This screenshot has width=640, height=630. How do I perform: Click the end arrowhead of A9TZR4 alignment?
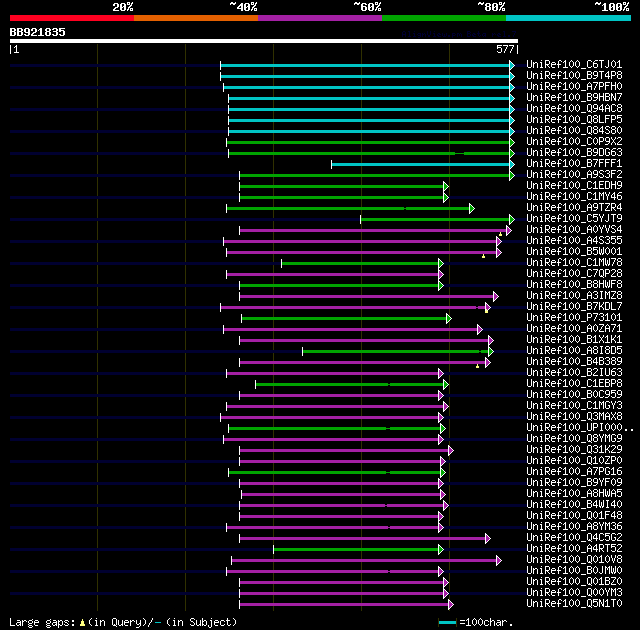pyautogui.click(x=472, y=209)
